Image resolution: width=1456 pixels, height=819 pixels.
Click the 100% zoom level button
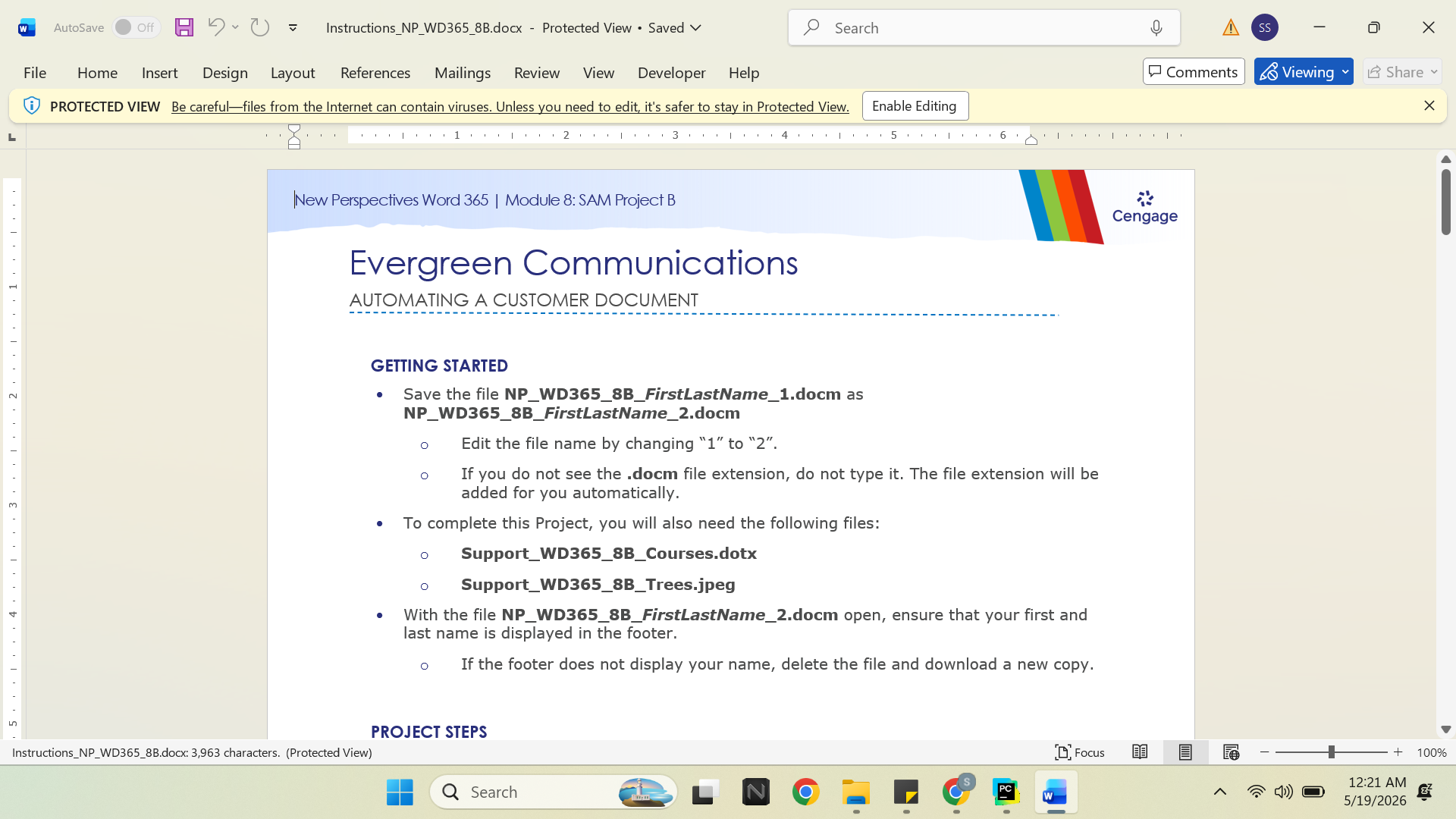click(x=1432, y=752)
